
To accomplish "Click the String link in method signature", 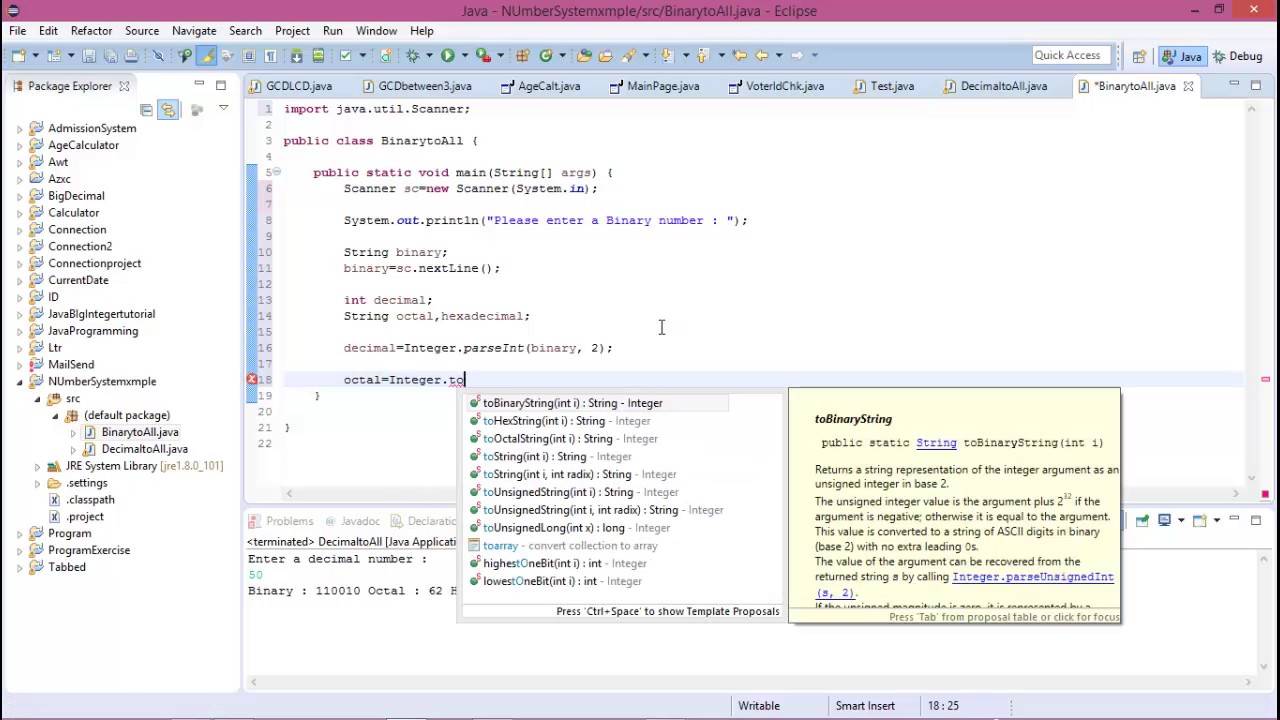I will (x=936, y=443).
